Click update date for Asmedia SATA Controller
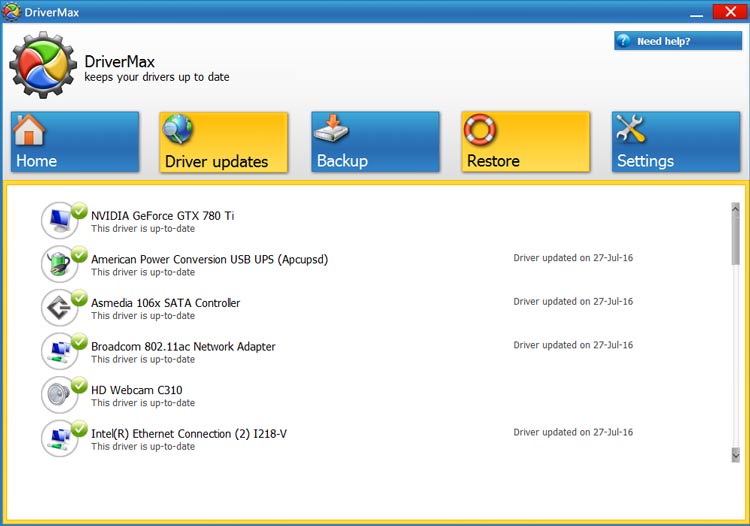This screenshot has width=750, height=526. [x=573, y=302]
